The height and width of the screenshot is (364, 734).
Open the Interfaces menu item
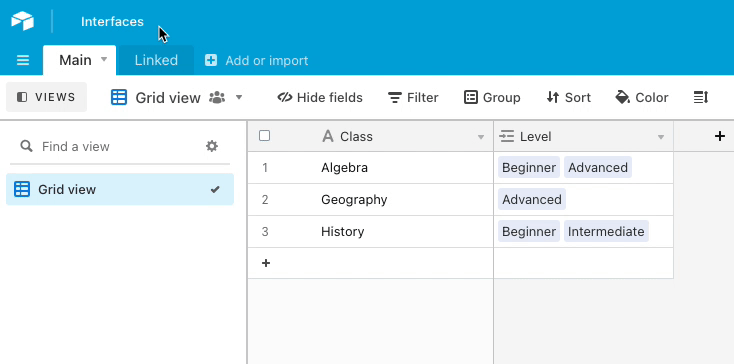point(112,22)
